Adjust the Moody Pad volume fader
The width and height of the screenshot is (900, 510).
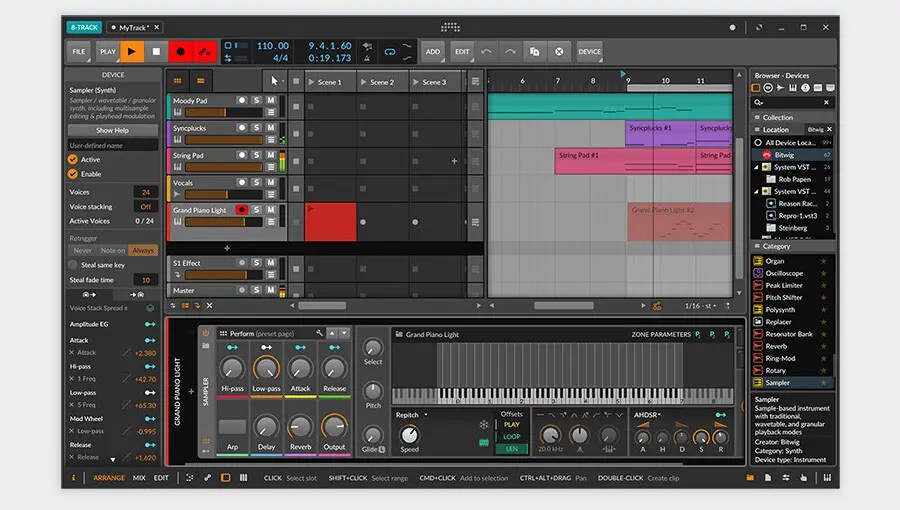(223, 112)
